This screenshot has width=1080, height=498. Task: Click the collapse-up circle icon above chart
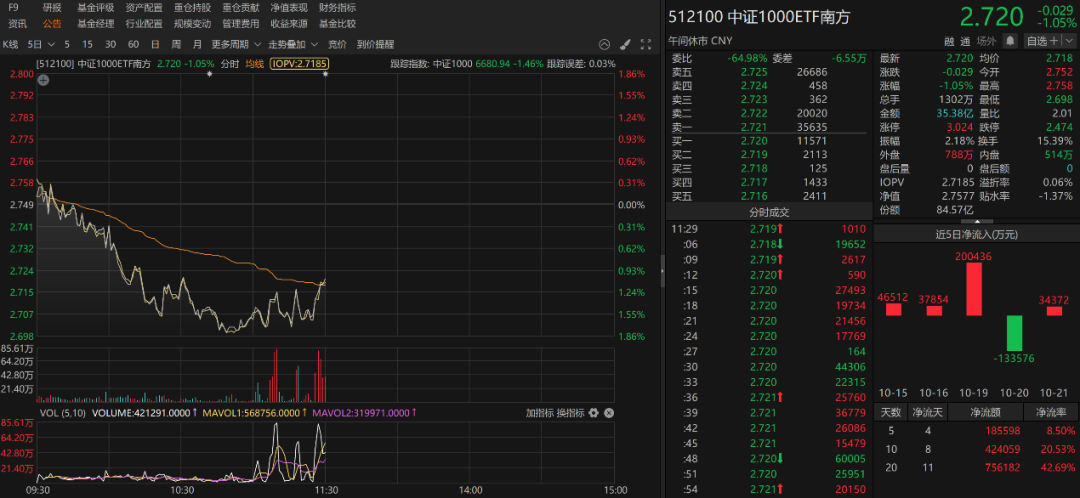604,44
